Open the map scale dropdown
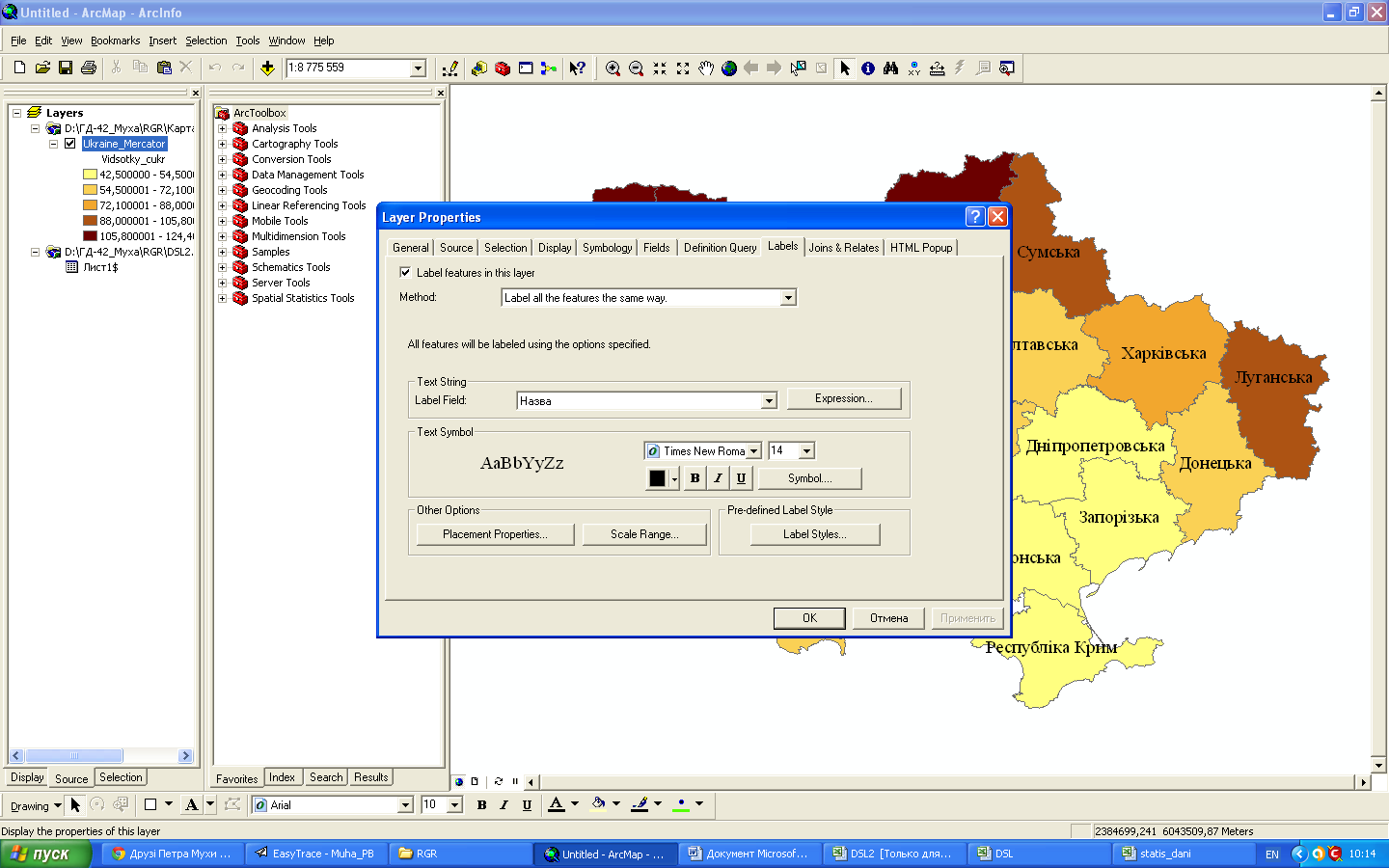This screenshot has height=868, width=1389. (418, 68)
